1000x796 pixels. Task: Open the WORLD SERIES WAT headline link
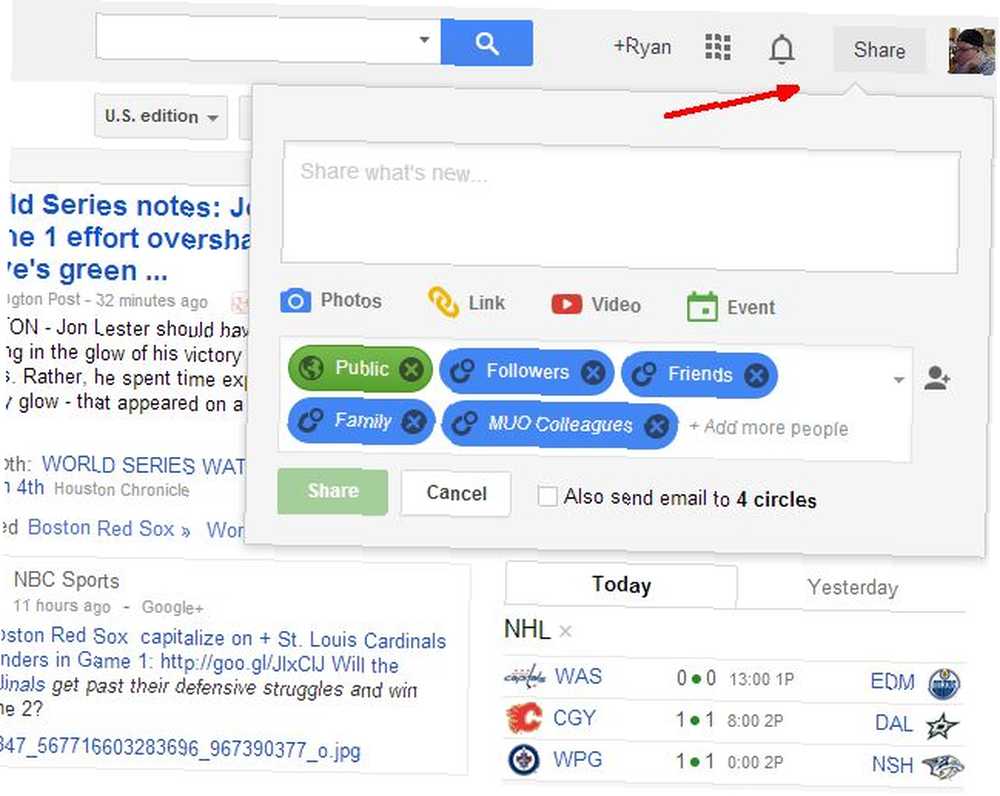pyautogui.click(x=144, y=466)
